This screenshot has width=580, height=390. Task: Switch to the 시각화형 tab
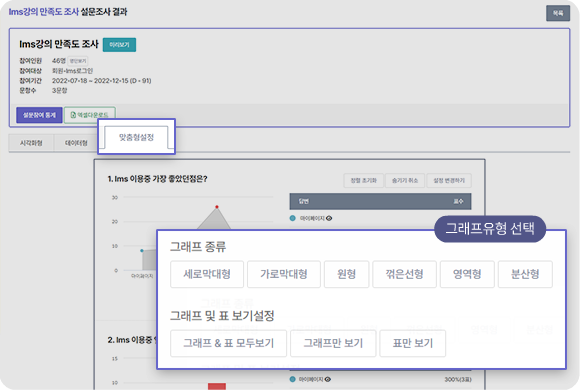pos(31,143)
